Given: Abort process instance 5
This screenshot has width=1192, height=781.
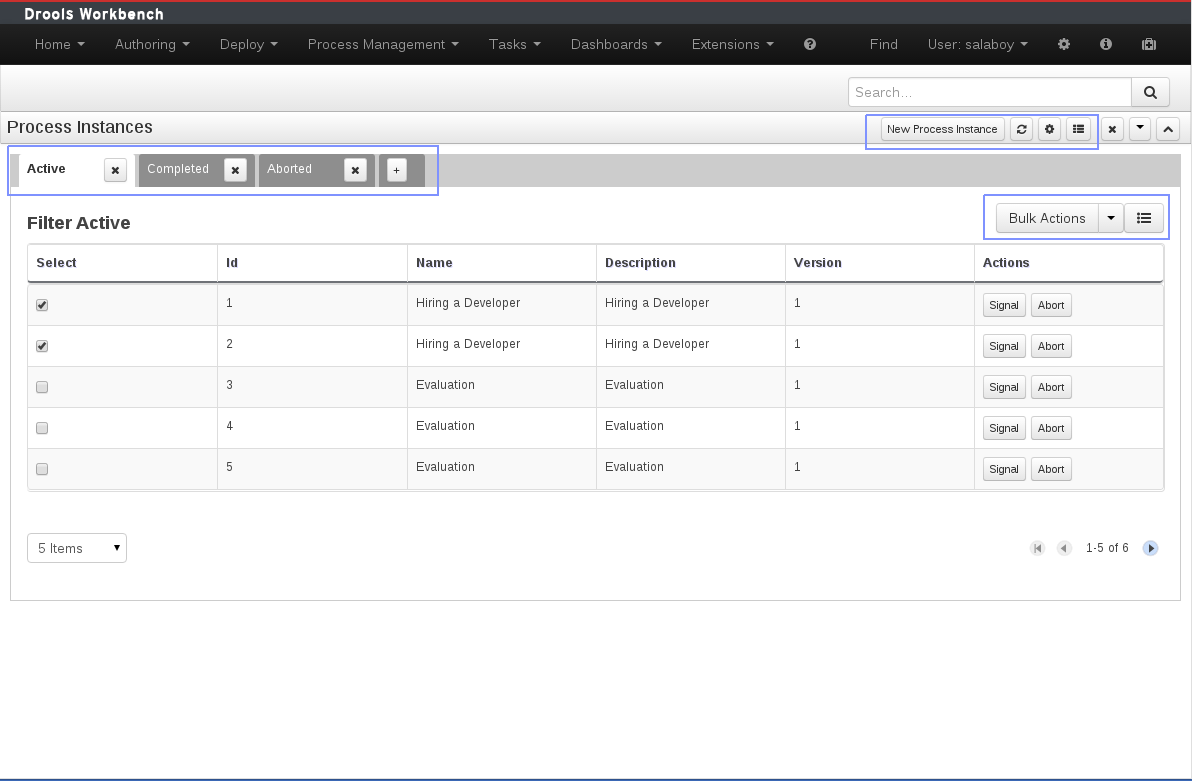Looking at the screenshot, I should pos(1051,469).
